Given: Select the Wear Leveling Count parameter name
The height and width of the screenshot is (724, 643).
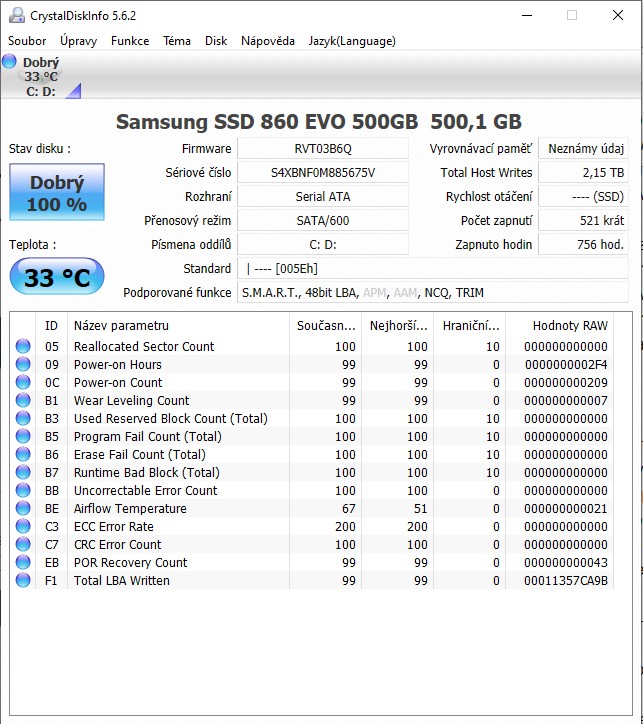Looking at the screenshot, I should pyautogui.click(x=132, y=400).
